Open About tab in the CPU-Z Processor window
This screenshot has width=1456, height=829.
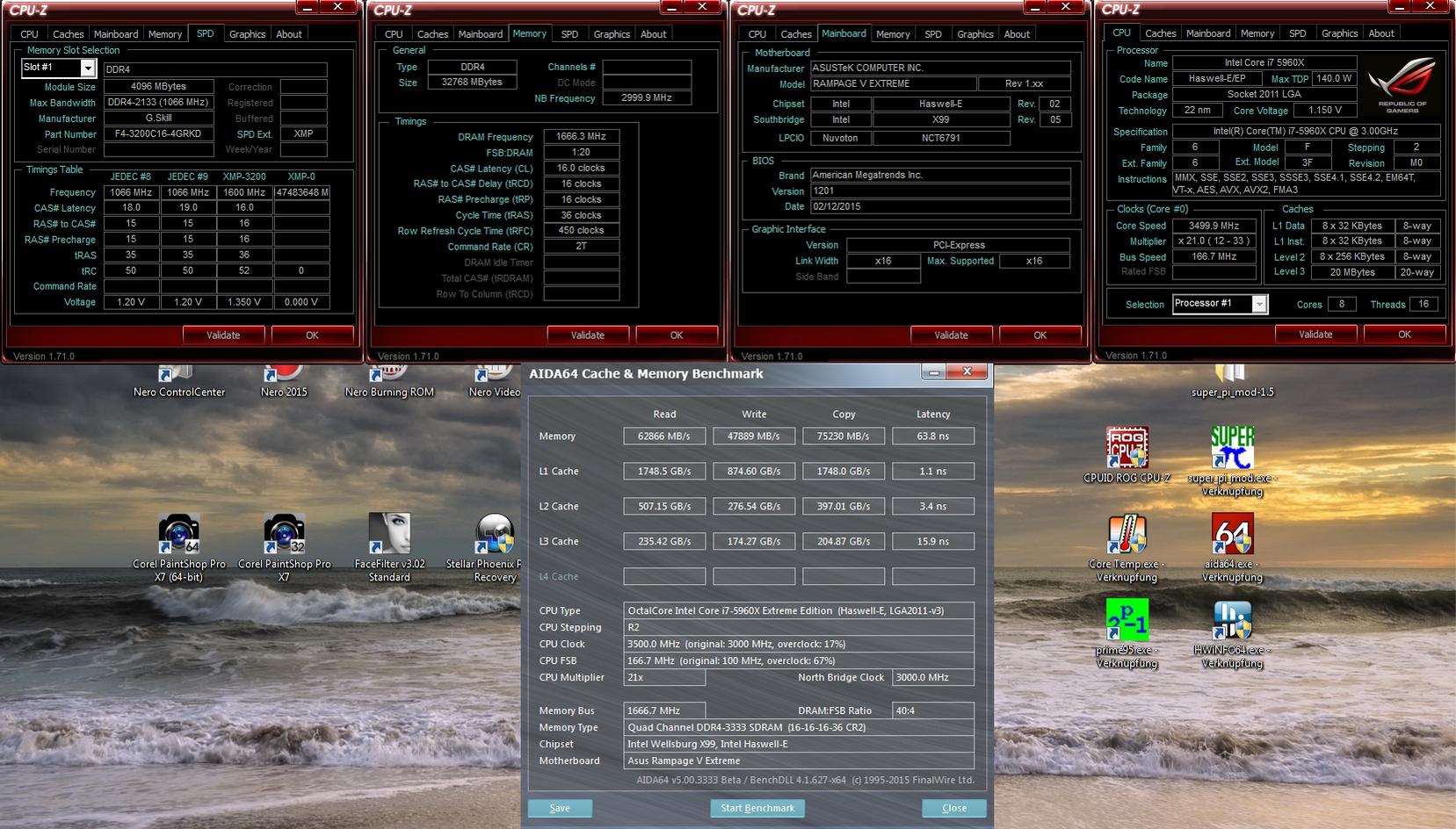point(1381,33)
